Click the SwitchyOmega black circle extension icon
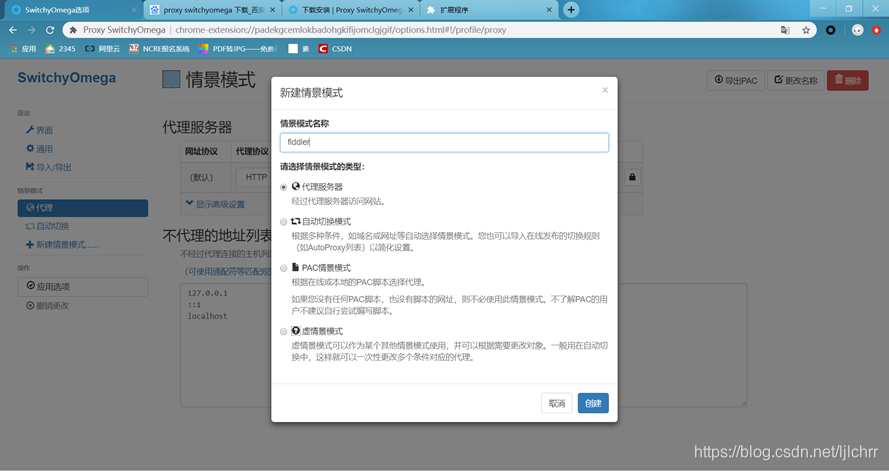The height and width of the screenshot is (471, 889). [831, 30]
